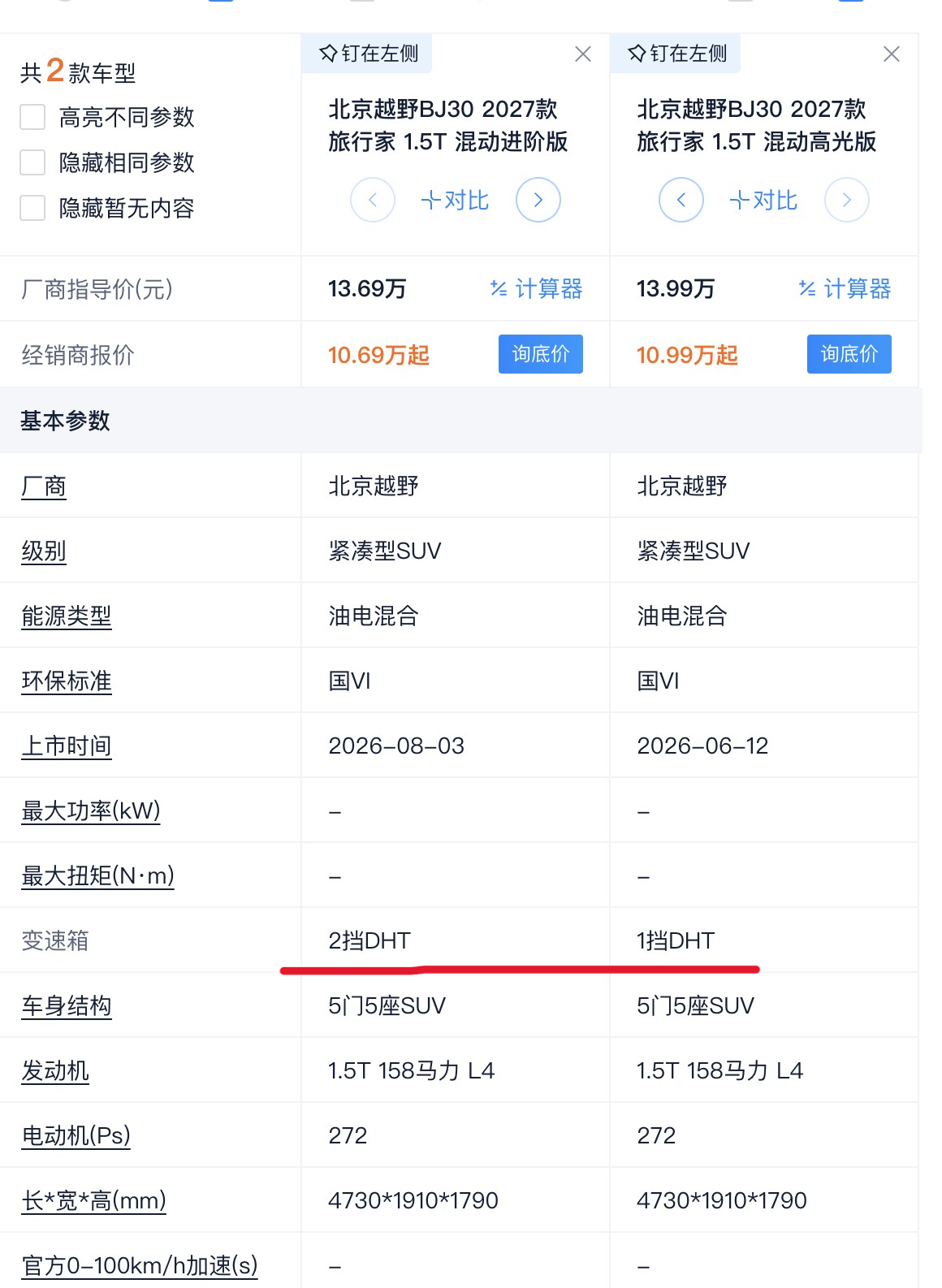
Task: Click right arrow under 混动高光版
Action: tap(847, 200)
